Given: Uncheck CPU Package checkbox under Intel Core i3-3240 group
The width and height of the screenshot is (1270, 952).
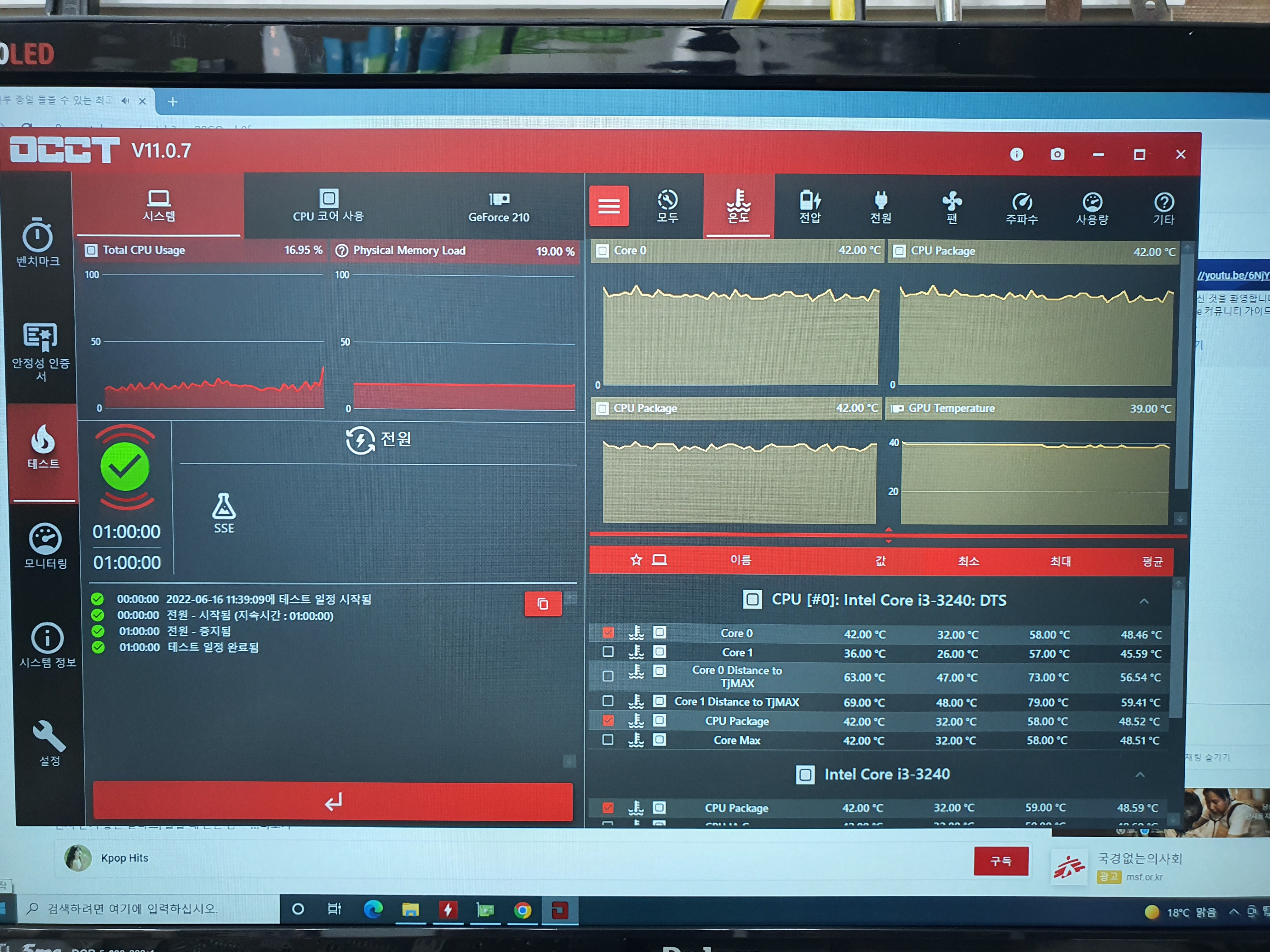Looking at the screenshot, I should pyautogui.click(x=608, y=807).
